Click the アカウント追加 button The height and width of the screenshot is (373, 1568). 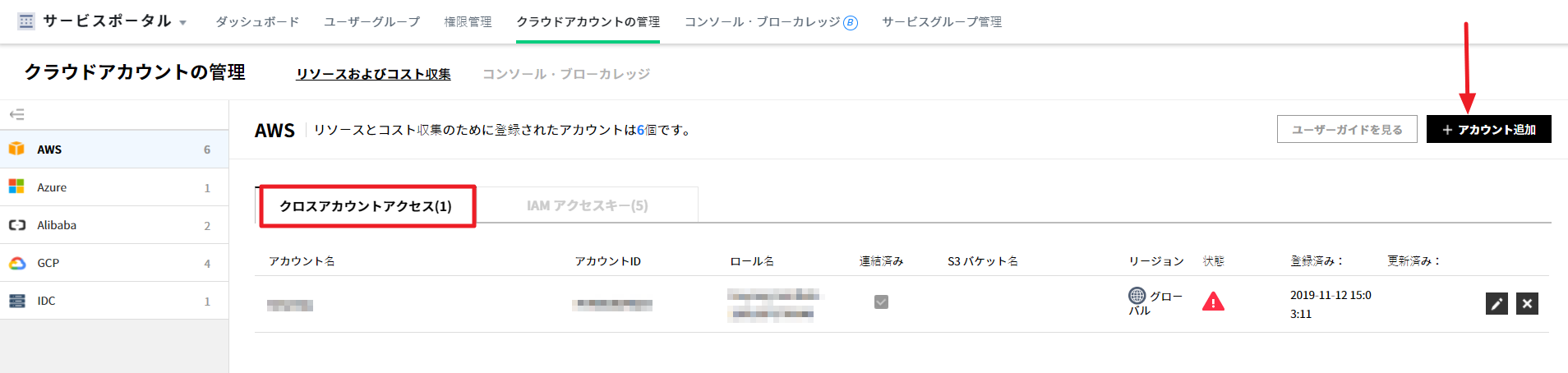pos(1488,130)
